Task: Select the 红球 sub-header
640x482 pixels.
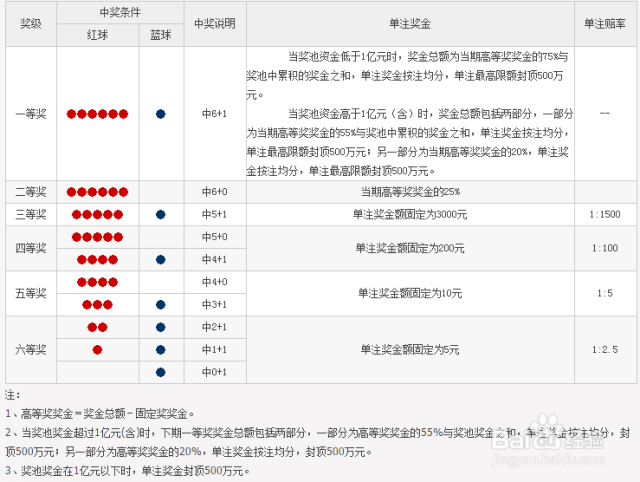Action: (97, 35)
